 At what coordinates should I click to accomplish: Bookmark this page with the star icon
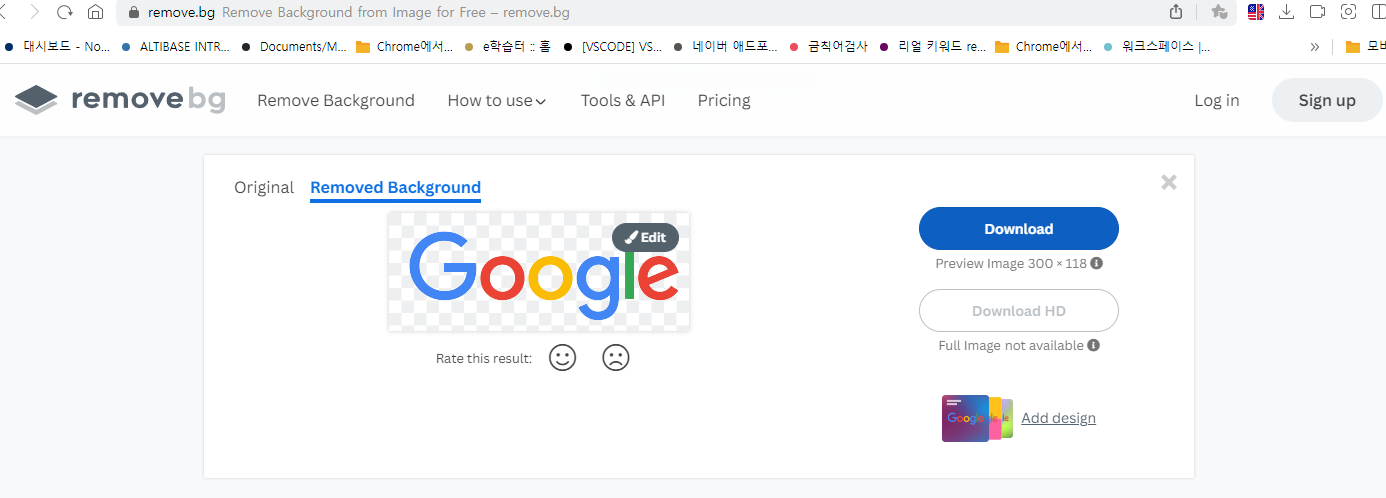[1219, 12]
